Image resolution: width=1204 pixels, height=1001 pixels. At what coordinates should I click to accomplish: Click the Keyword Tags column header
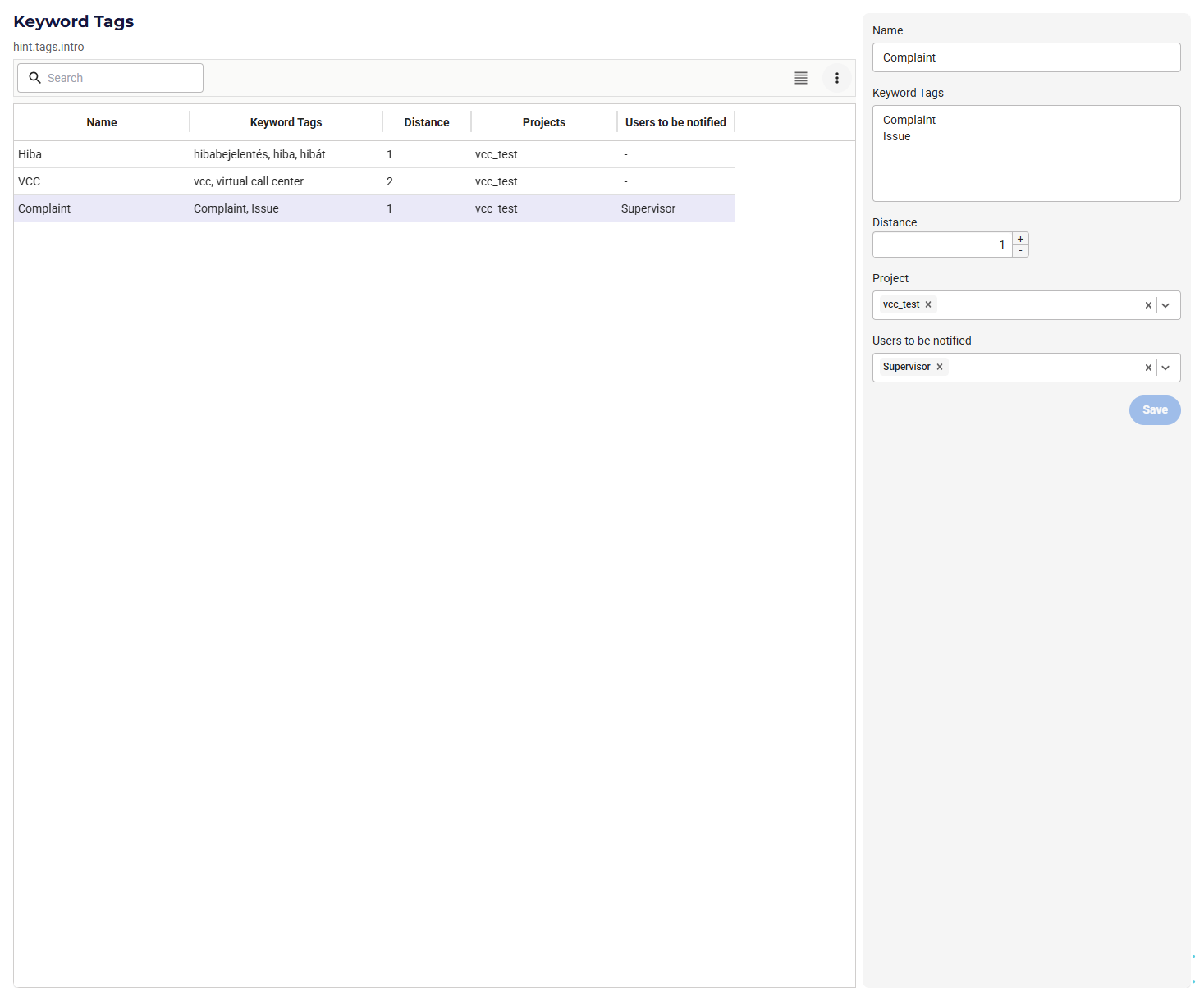(286, 122)
